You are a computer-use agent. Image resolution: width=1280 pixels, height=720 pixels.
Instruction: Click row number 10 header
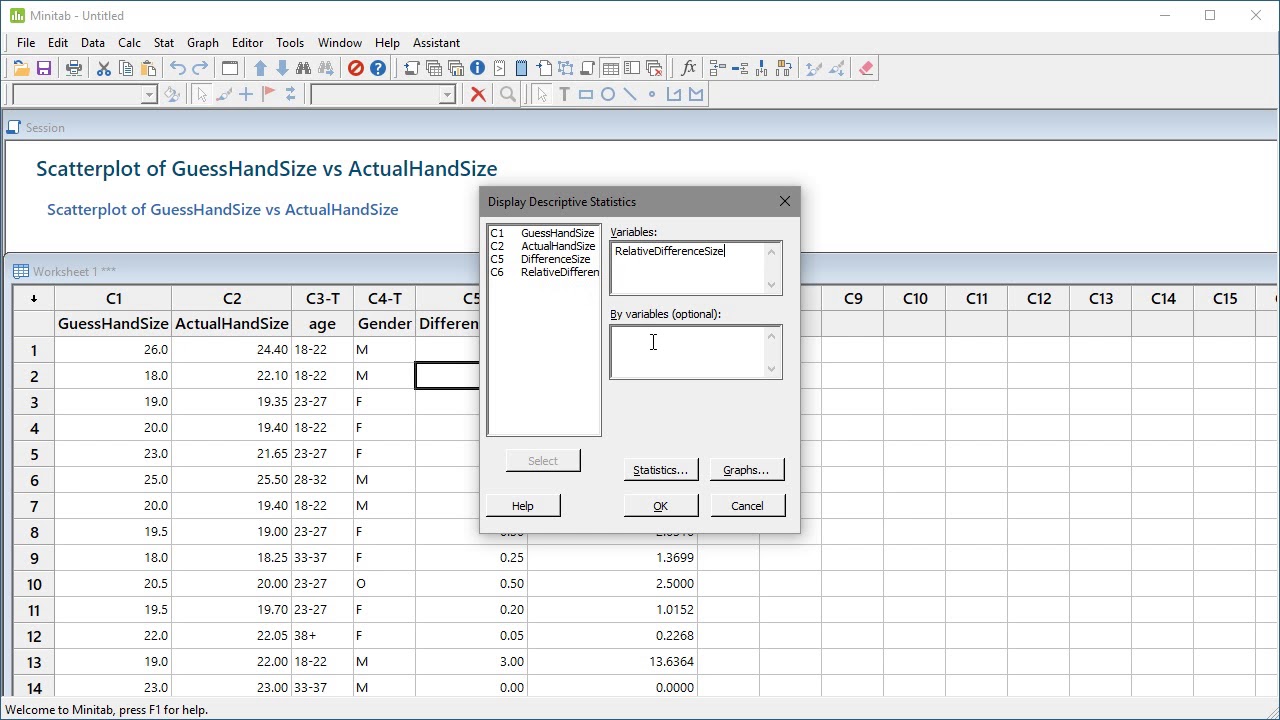click(34, 584)
